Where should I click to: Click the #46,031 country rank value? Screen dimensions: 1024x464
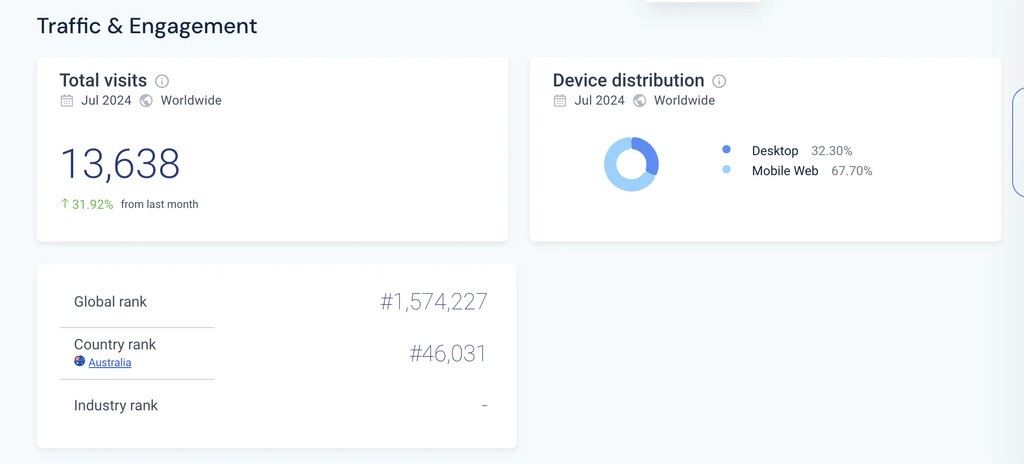[x=448, y=354]
